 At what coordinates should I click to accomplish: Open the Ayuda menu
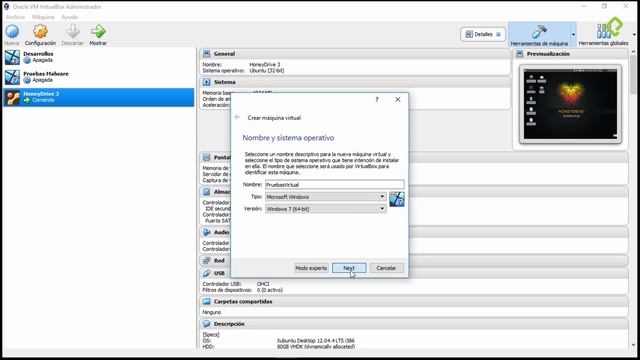point(69,17)
